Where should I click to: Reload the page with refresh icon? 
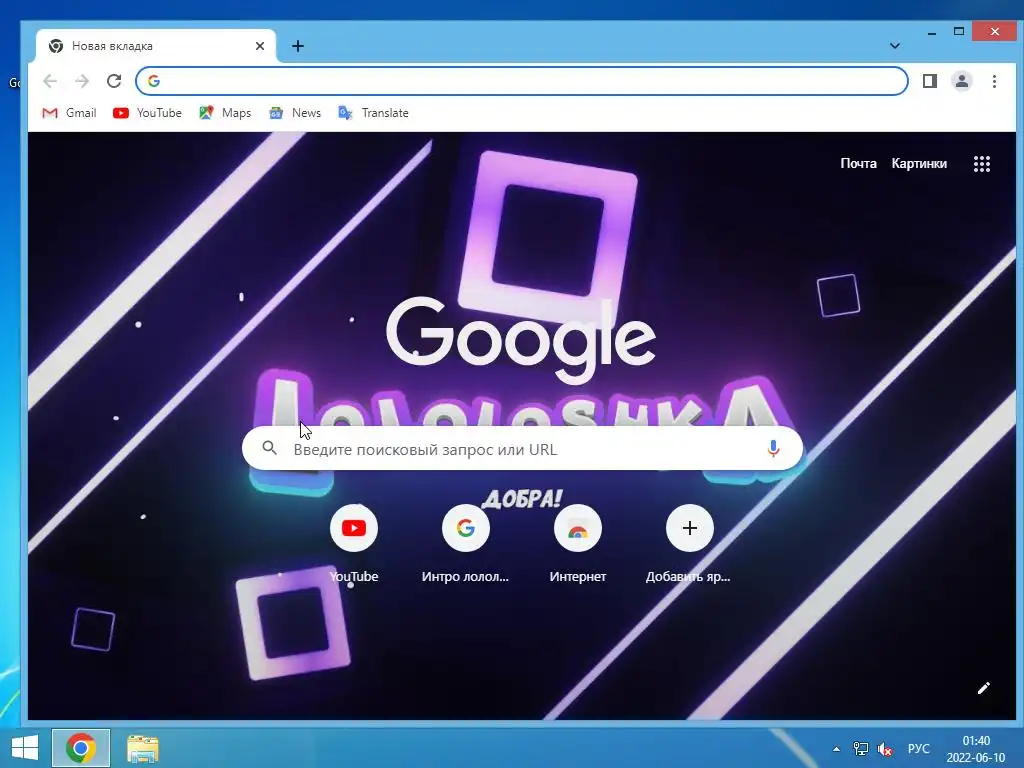pos(114,81)
